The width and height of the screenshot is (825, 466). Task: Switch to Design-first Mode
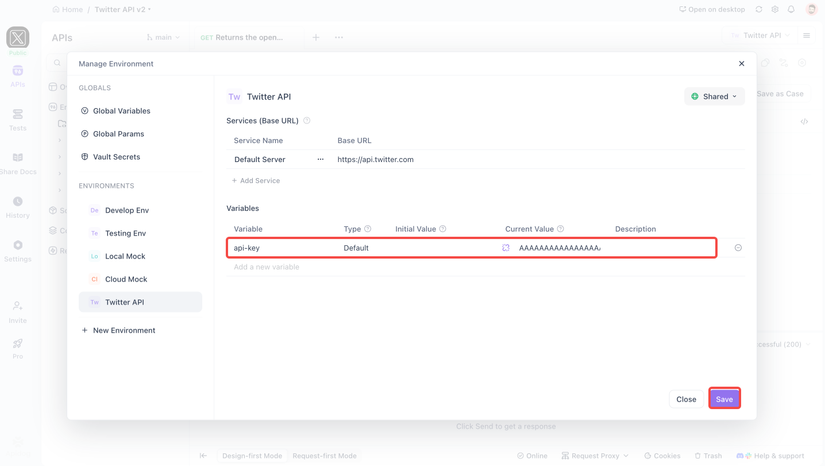pyautogui.click(x=252, y=456)
